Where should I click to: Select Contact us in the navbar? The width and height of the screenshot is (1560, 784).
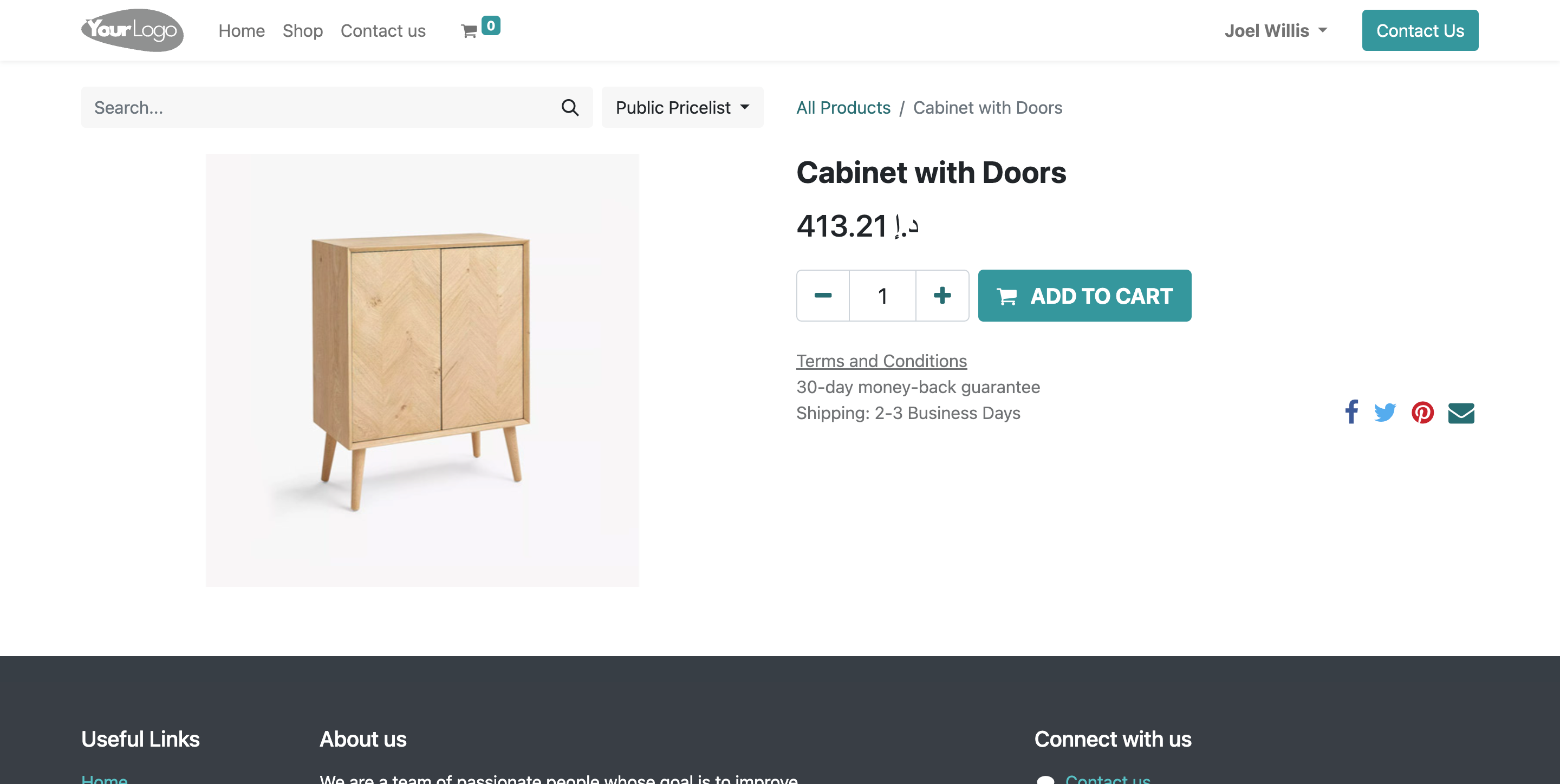click(x=383, y=30)
